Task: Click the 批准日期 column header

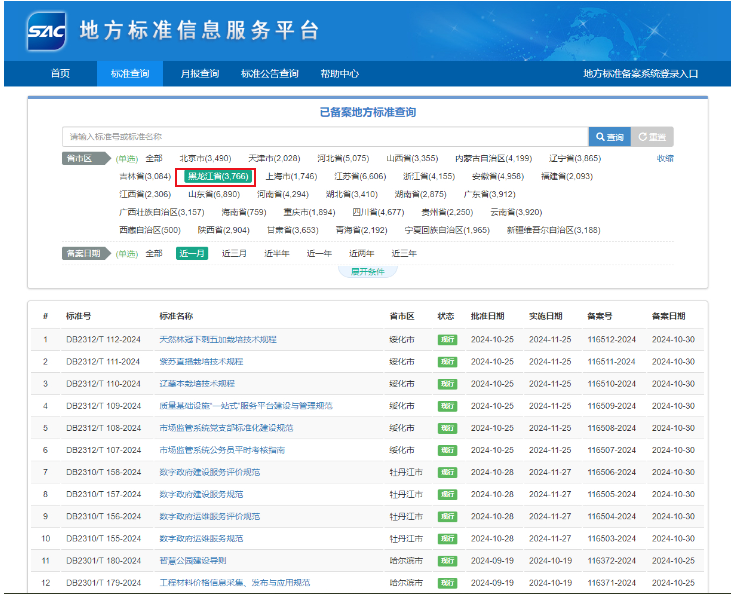Action: tap(487, 316)
